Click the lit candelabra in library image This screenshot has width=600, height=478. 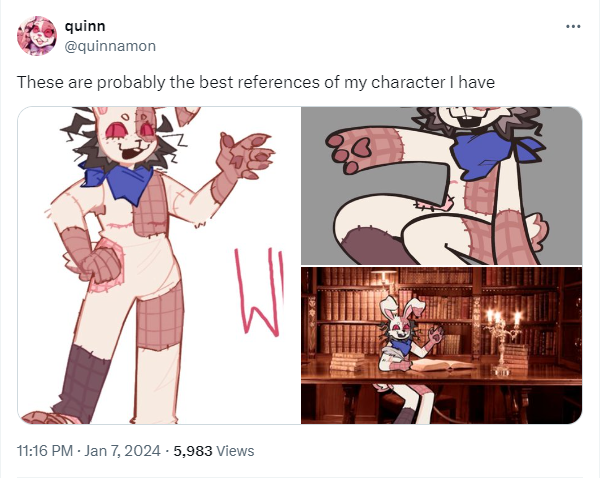[502, 339]
